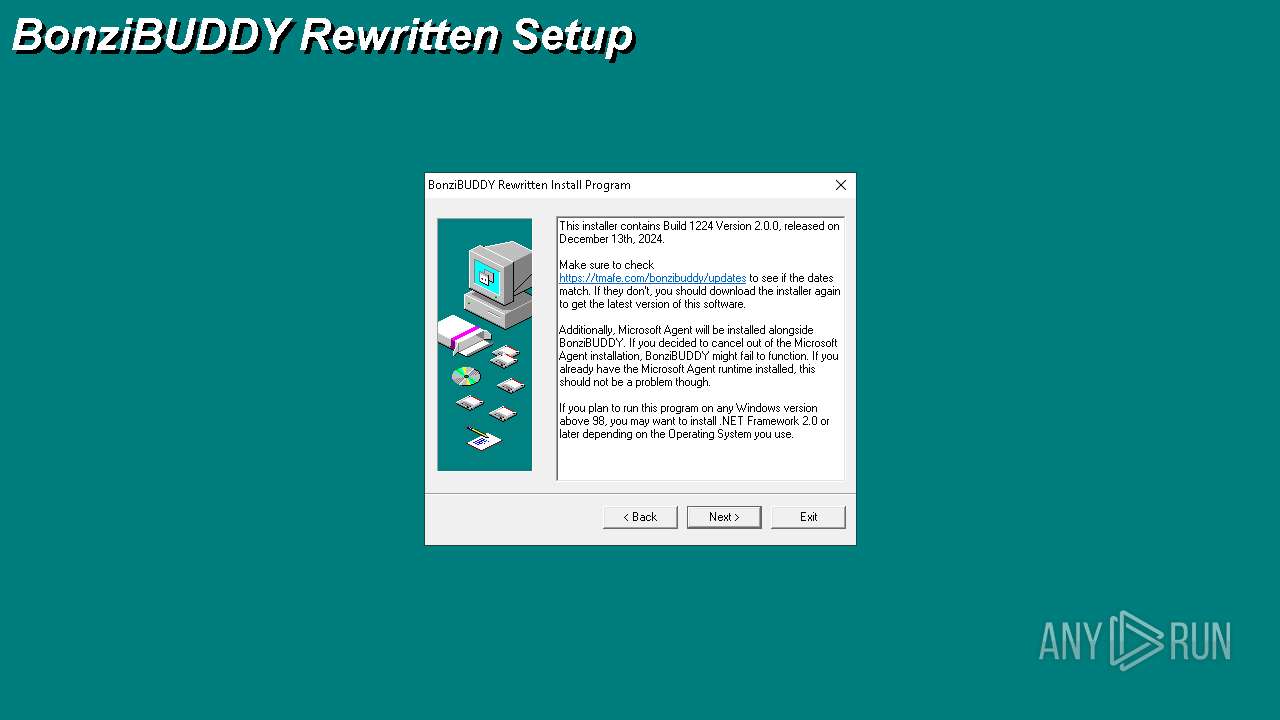The height and width of the screenshot is (720, 1280).
Task: Click the 'Make sure to check' line
Action: (606, 265)
